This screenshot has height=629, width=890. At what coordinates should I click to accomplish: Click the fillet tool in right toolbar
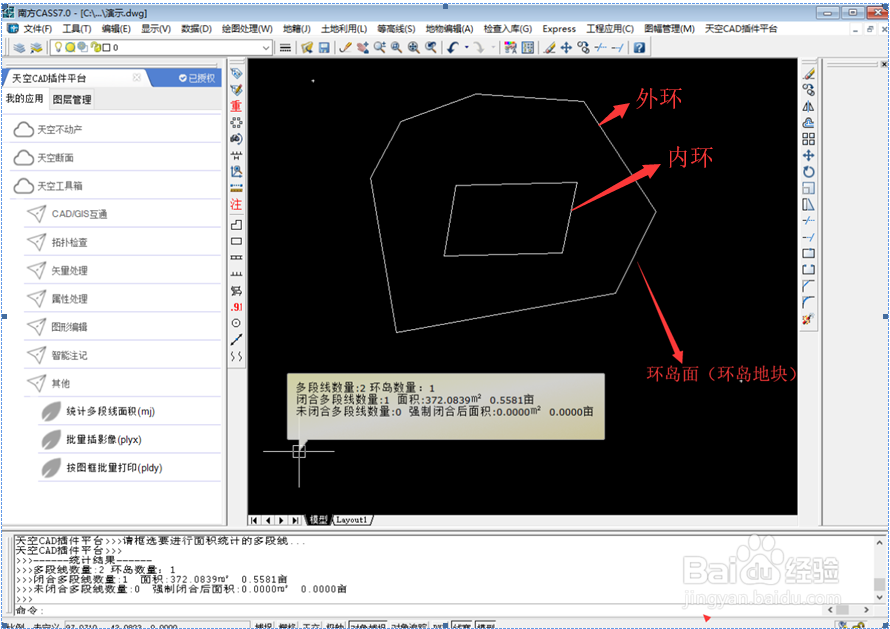tap(808, 303)
